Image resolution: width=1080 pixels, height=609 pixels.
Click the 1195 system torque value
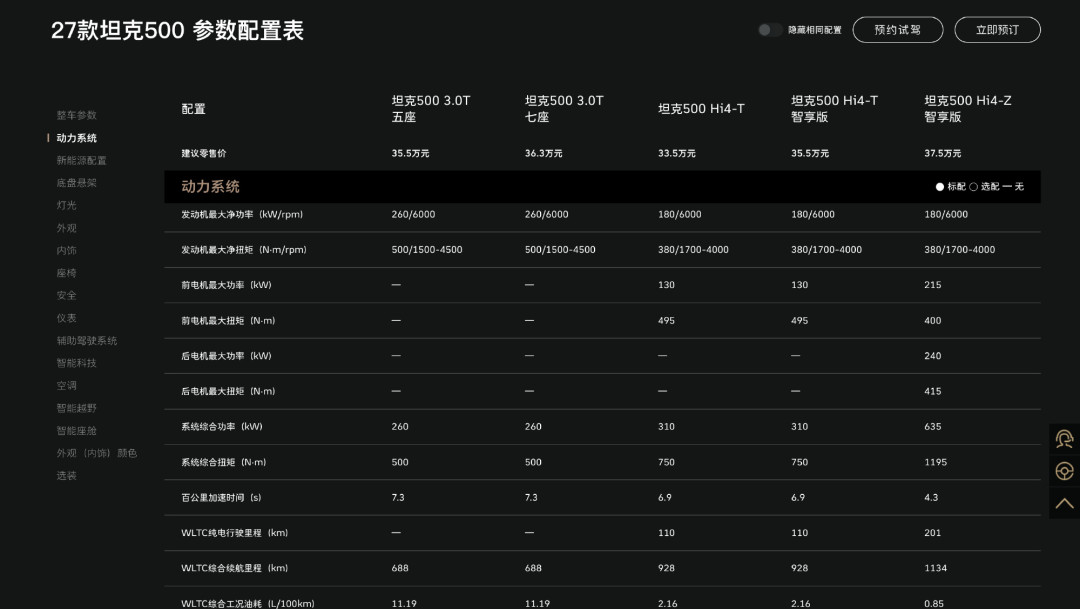pyautogui.click(x=935, y=462)
